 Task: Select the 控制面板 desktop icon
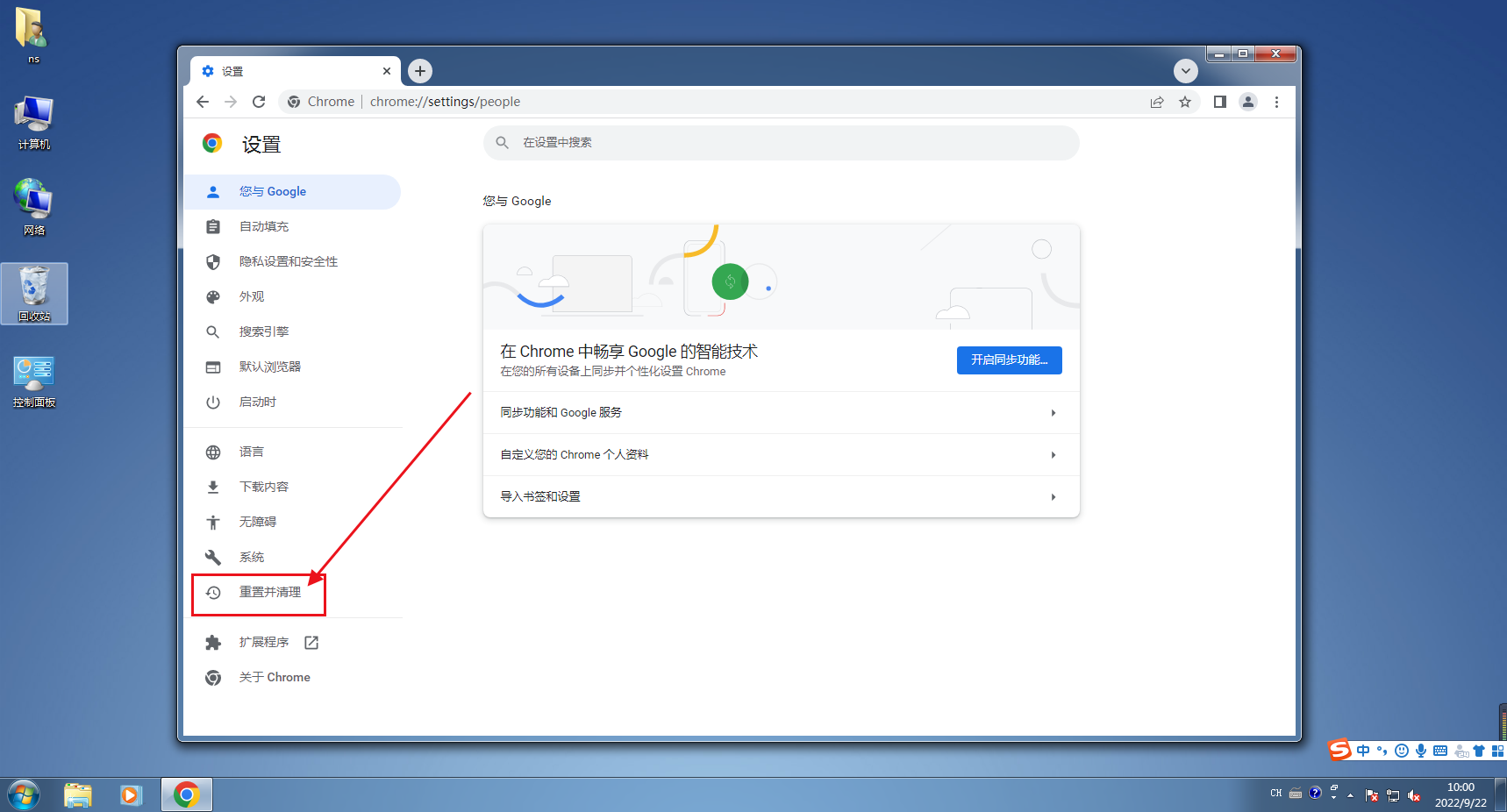34,381
